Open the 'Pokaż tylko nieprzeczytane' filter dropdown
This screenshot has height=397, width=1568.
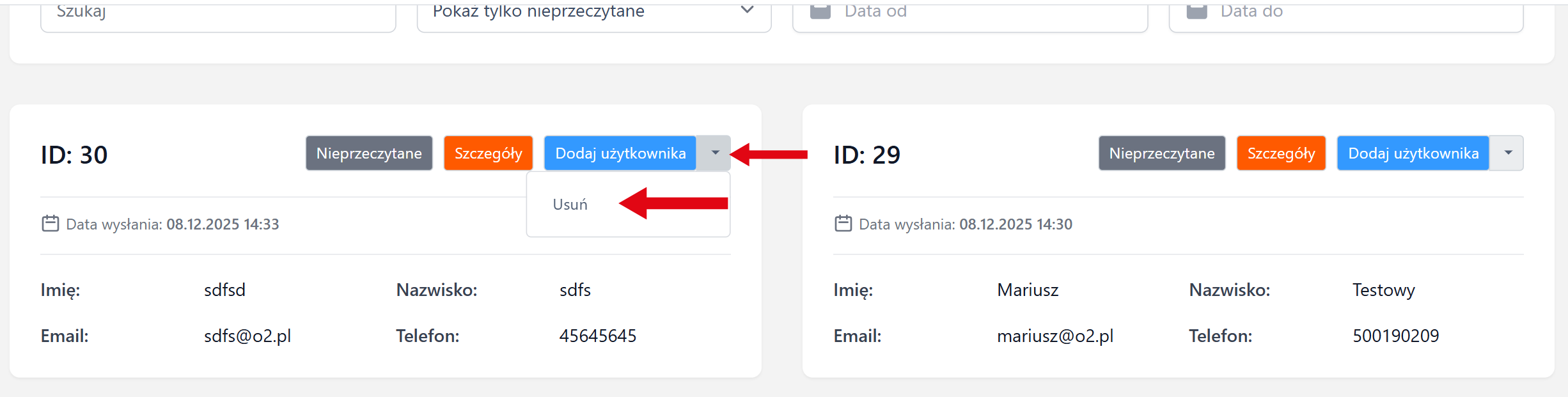593,15
